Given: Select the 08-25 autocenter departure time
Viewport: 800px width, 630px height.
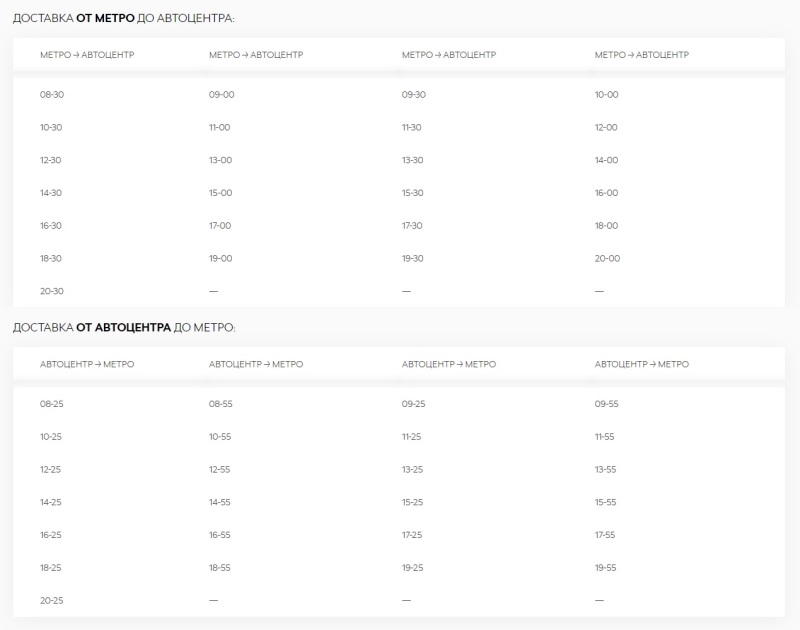Looking at the screenshot, I should tap(51, 404).
